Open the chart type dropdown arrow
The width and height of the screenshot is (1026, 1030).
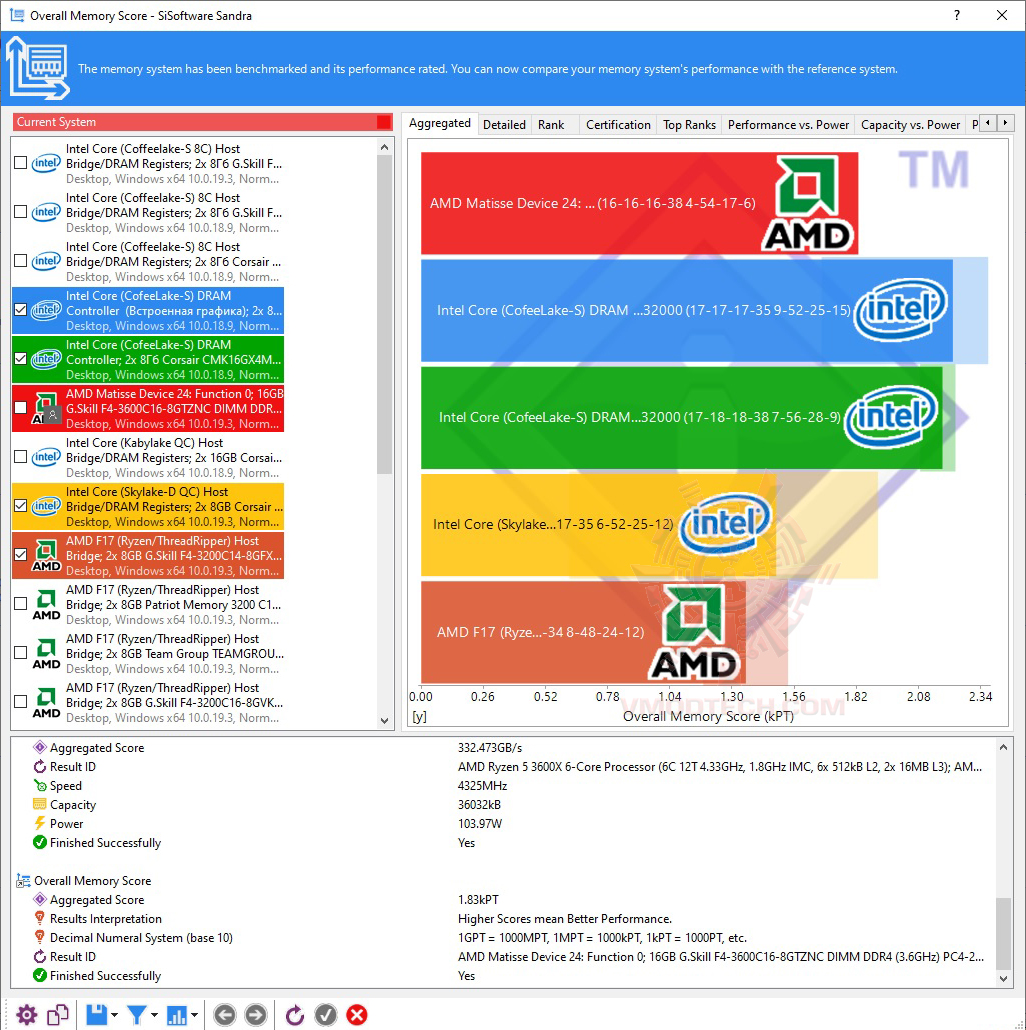(x=194, y=1016)
